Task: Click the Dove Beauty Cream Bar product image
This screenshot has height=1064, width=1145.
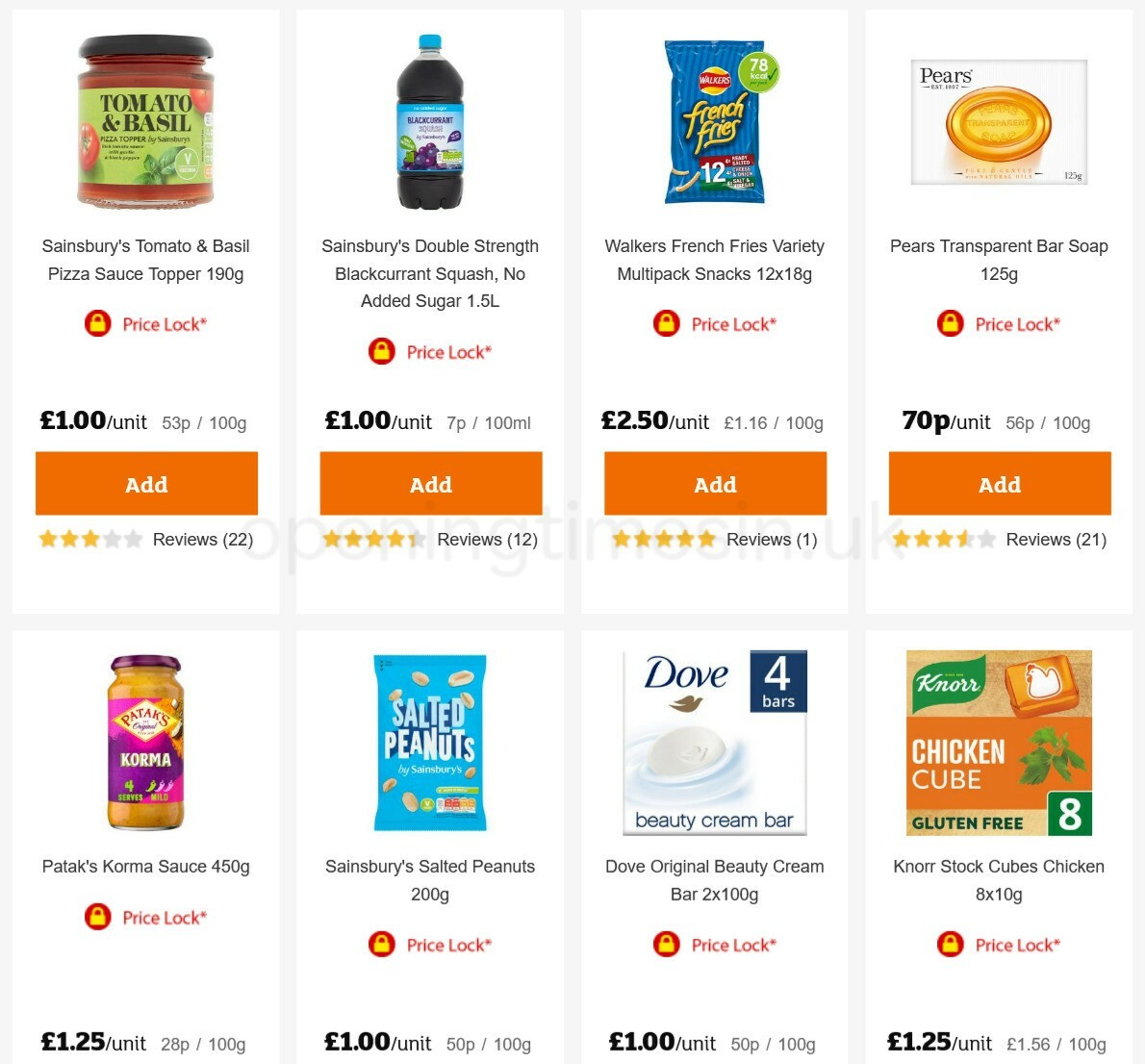Action: pyautogui.click(x=714, y=741)
